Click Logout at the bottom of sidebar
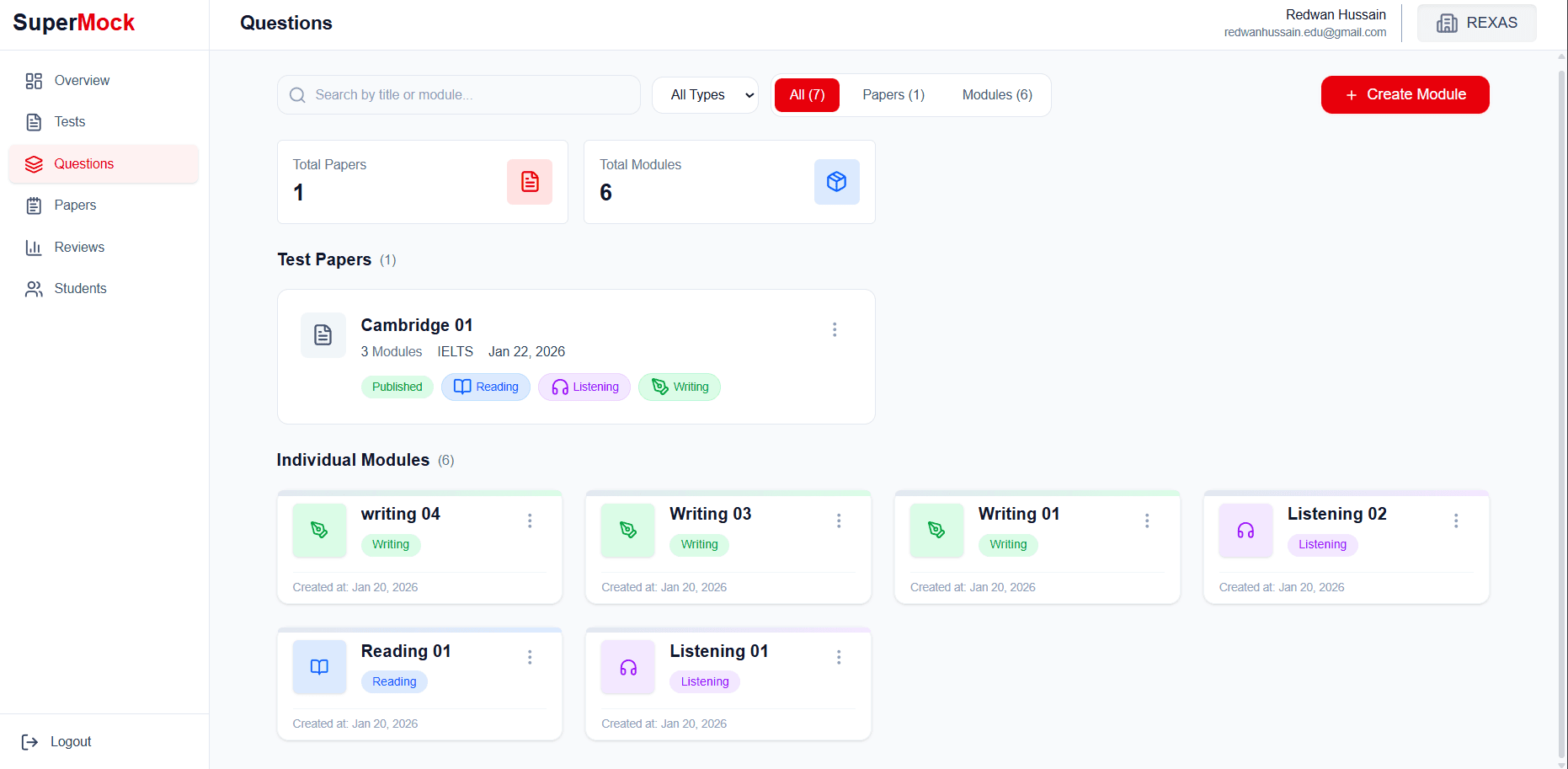The image size is (1568, 769). (x=71, y=741)
